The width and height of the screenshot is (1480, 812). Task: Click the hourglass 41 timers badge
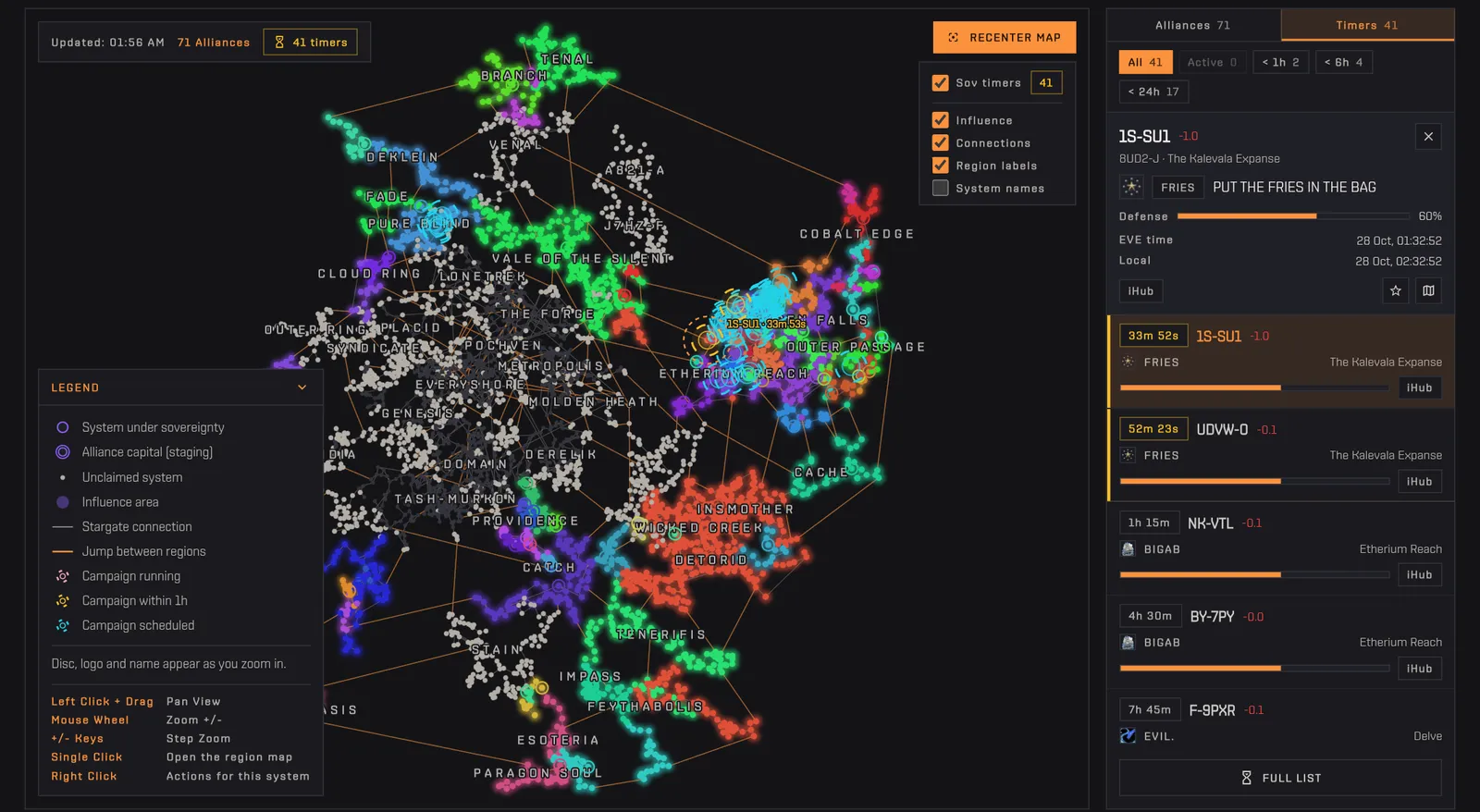pyautogui.click(x=311, y=42)
